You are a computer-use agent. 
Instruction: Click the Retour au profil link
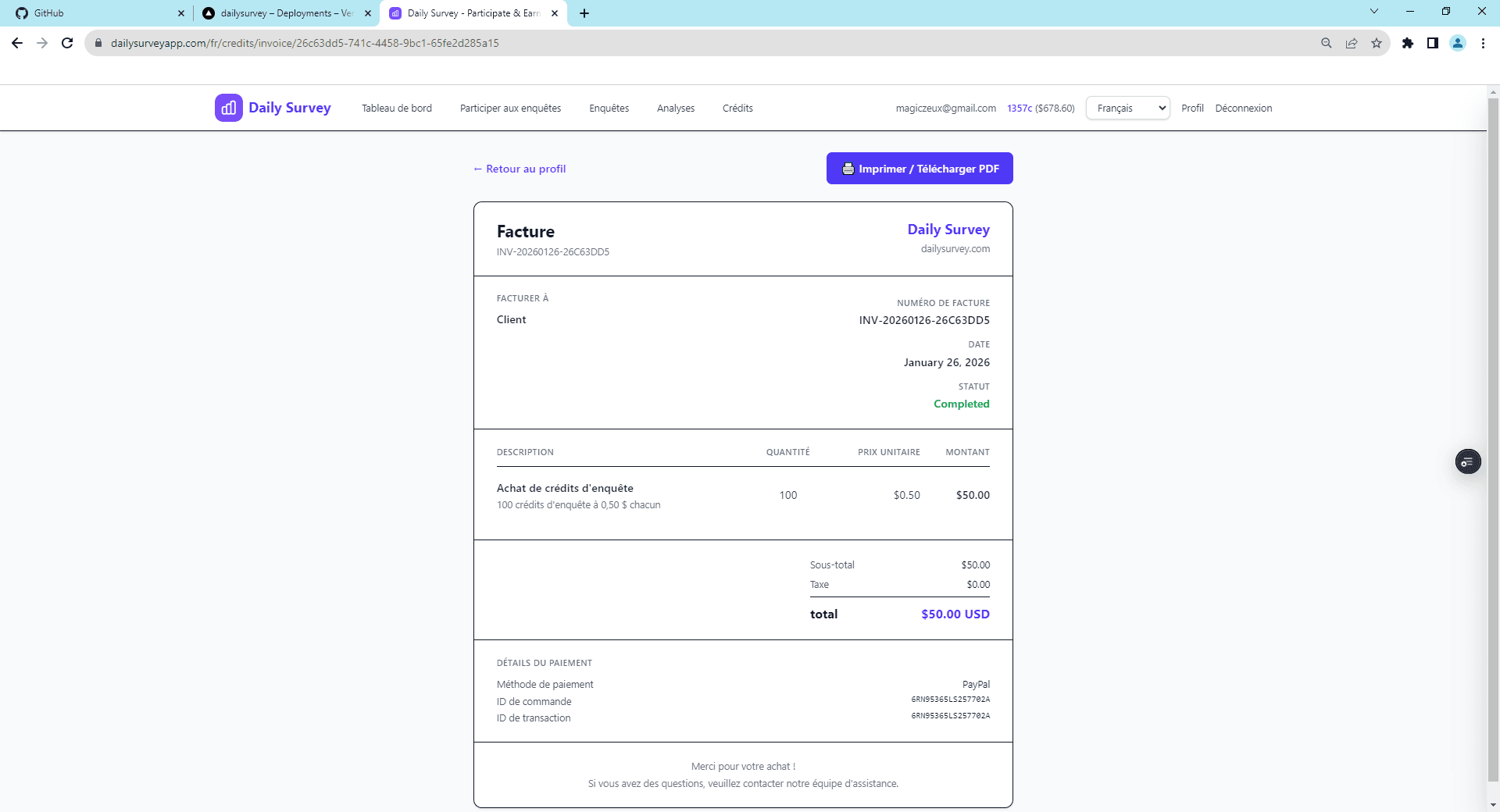[x=519, y=168]
